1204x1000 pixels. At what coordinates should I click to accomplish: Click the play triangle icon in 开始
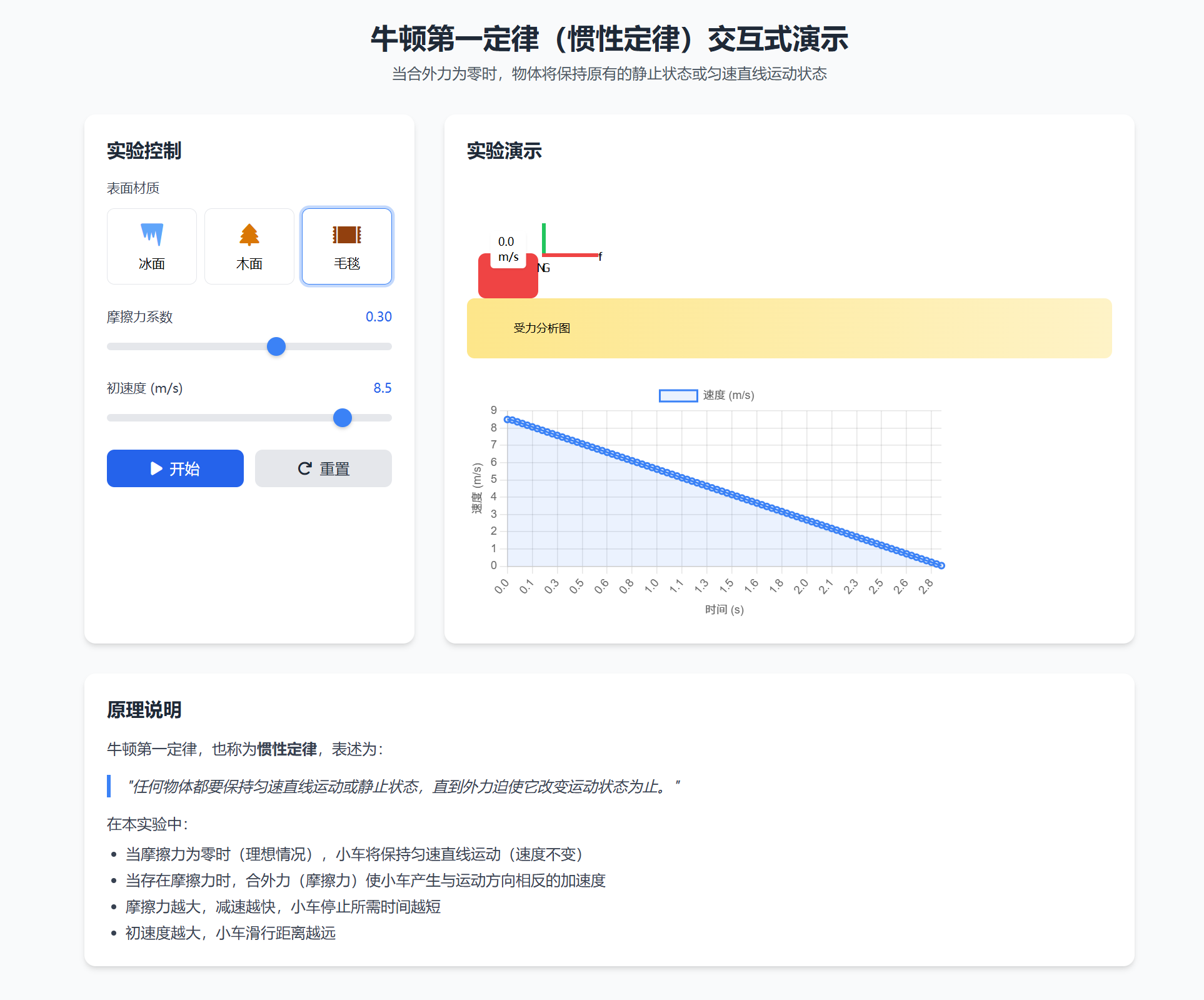click(156, 468)
